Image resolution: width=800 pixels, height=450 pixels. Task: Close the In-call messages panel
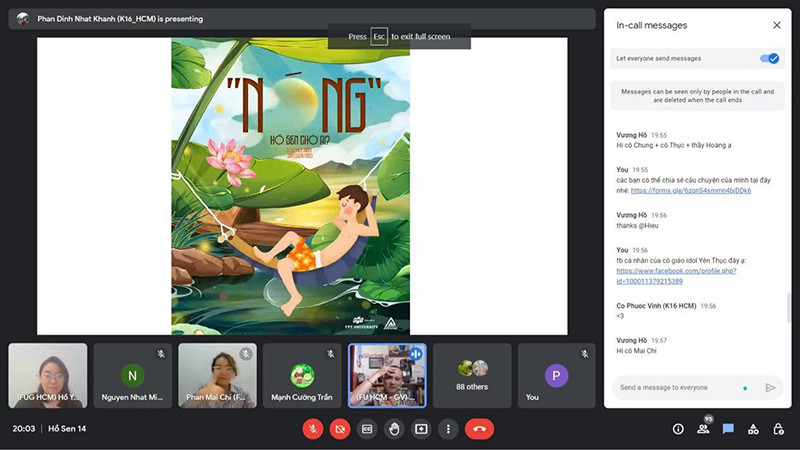(x=777, y=25)
